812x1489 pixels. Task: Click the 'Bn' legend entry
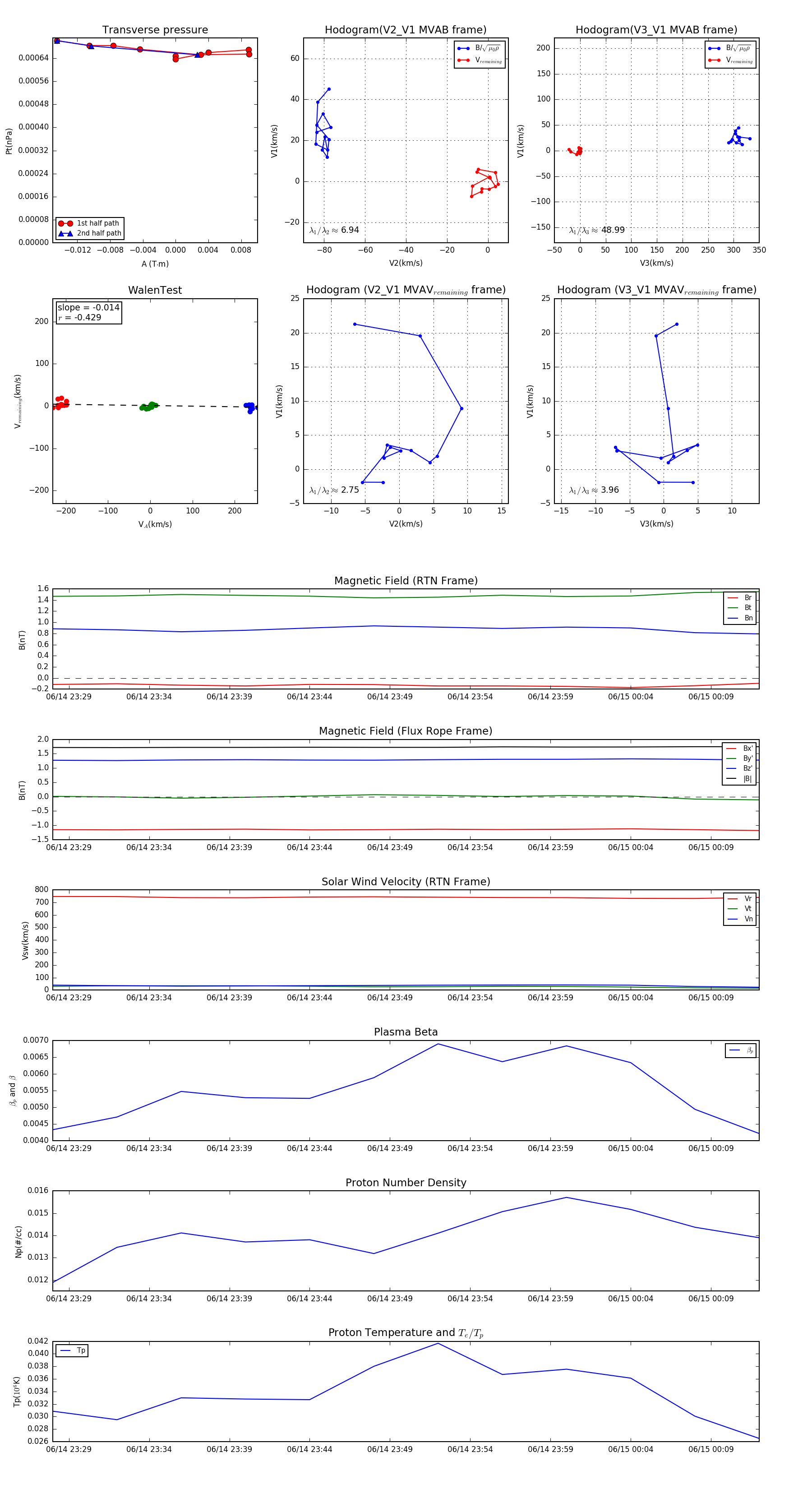click(x=740, y=618)
